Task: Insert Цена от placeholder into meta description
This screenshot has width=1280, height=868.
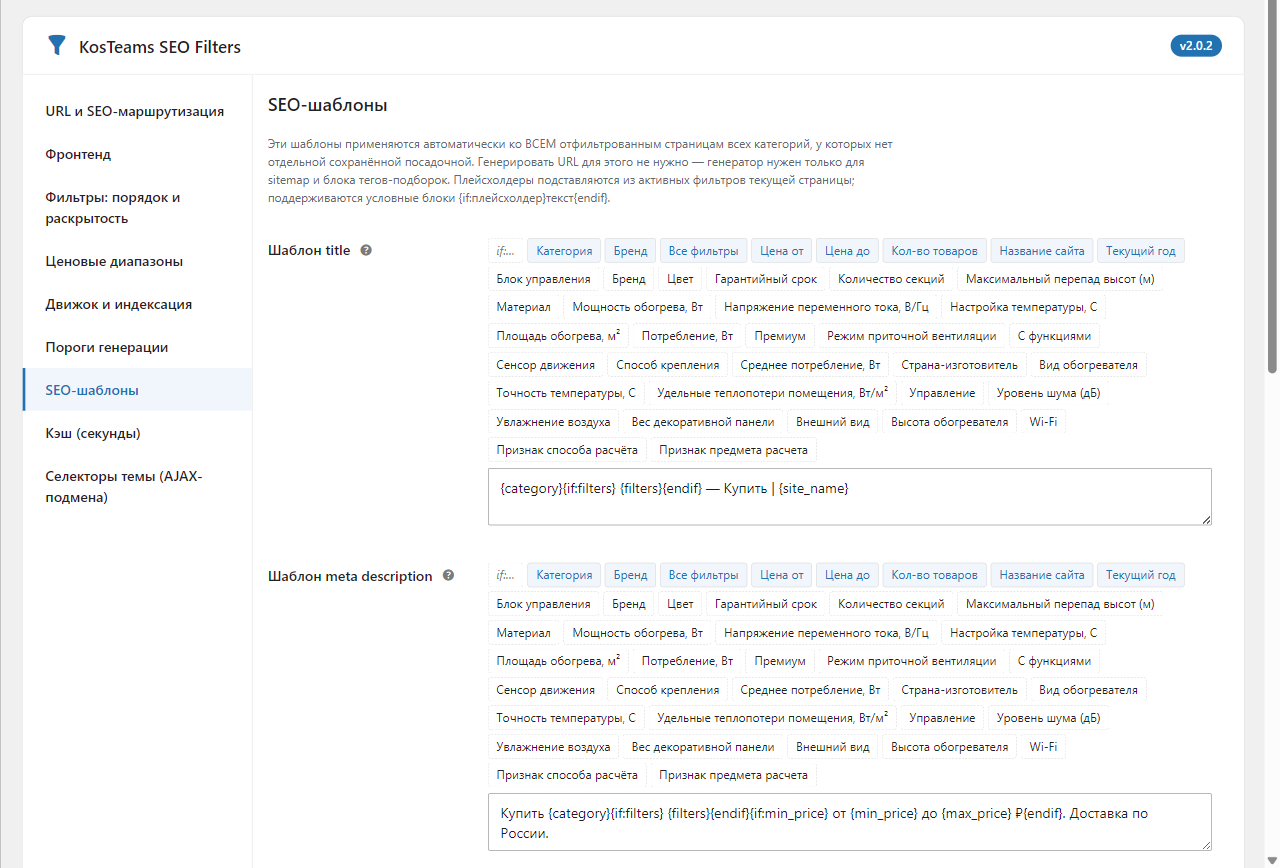Action: pos(782,575)
